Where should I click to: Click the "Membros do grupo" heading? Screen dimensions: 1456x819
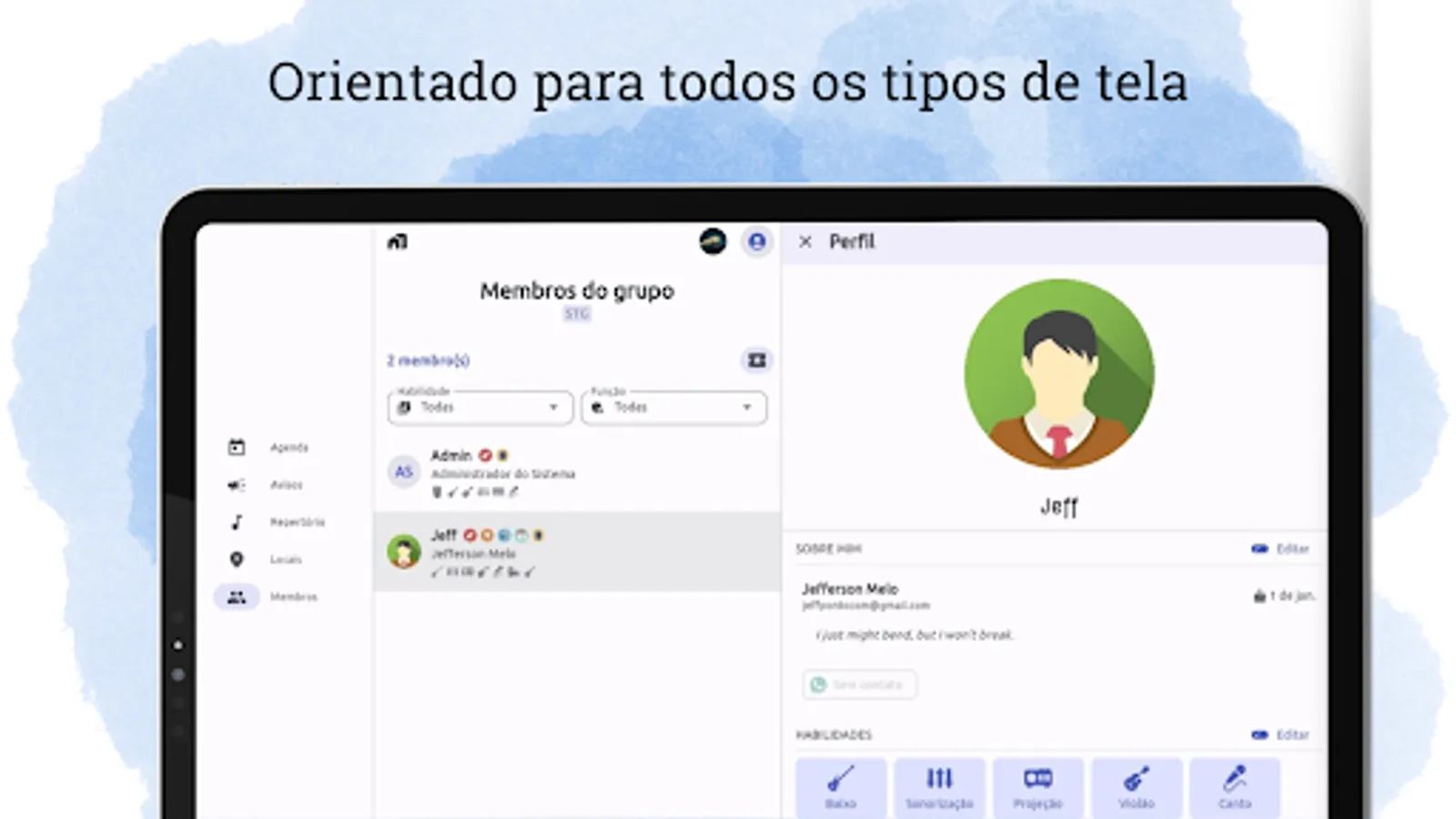point(577,291)
